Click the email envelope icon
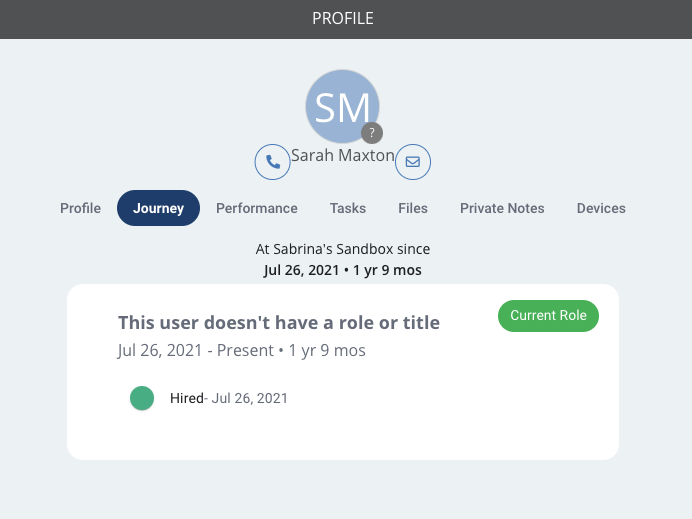 click(413, 162)
